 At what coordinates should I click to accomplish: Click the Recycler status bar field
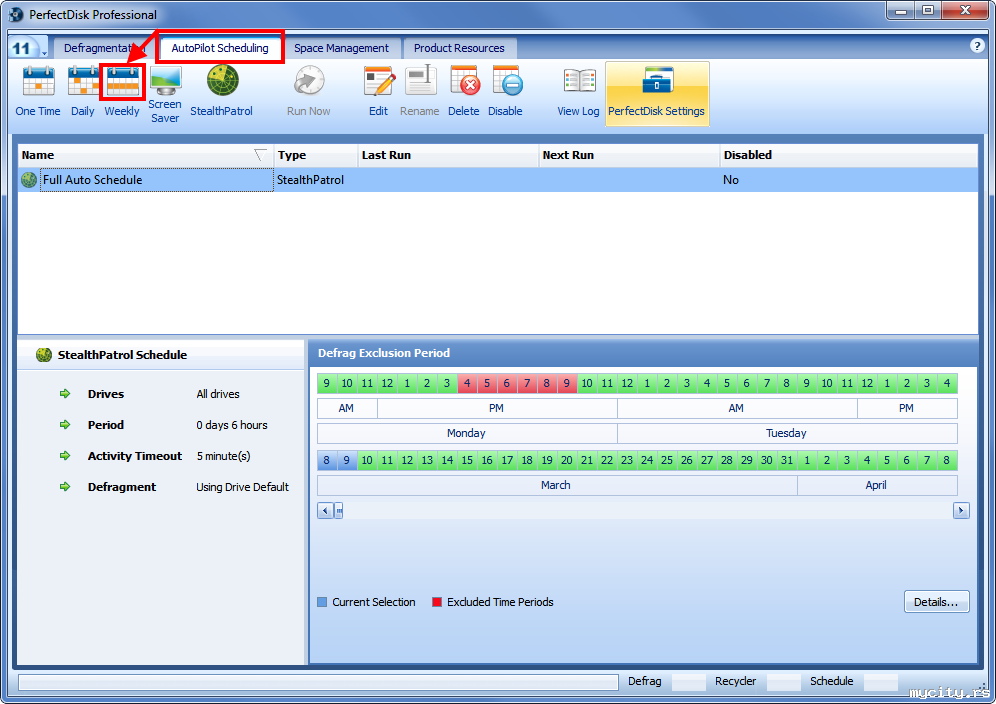pos(784,682)
